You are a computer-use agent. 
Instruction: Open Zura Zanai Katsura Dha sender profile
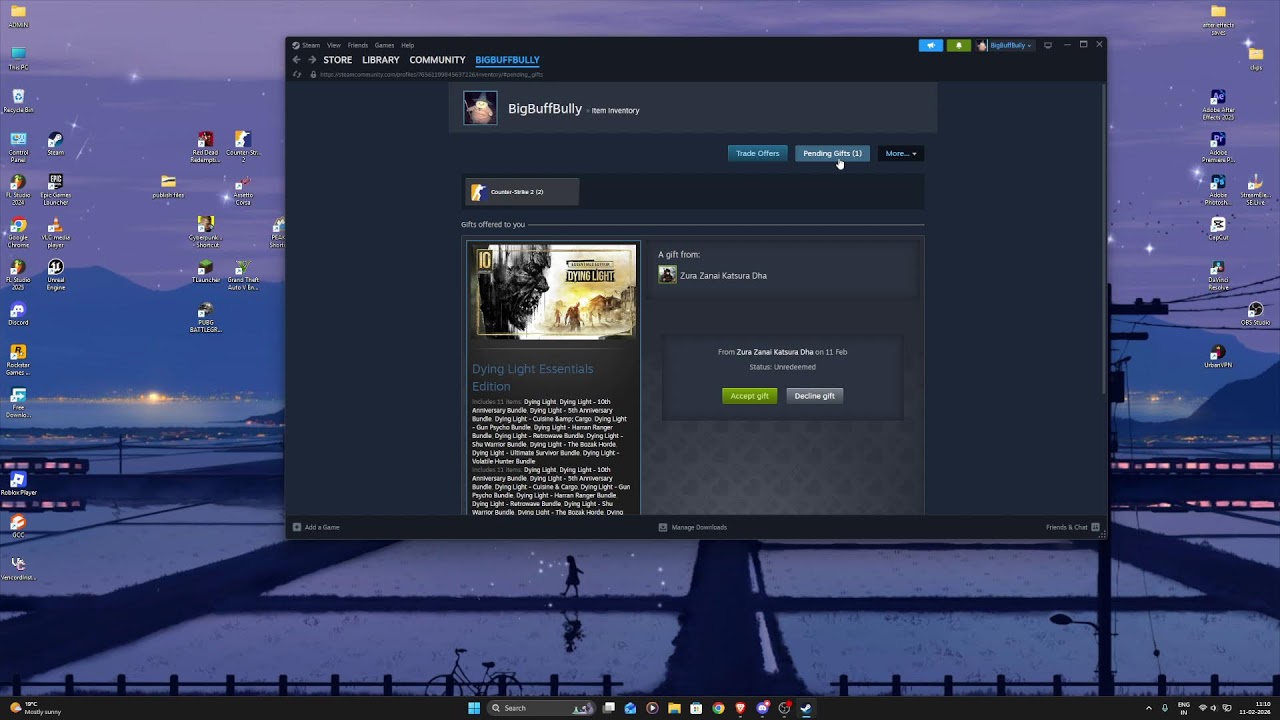coord(723,275)
